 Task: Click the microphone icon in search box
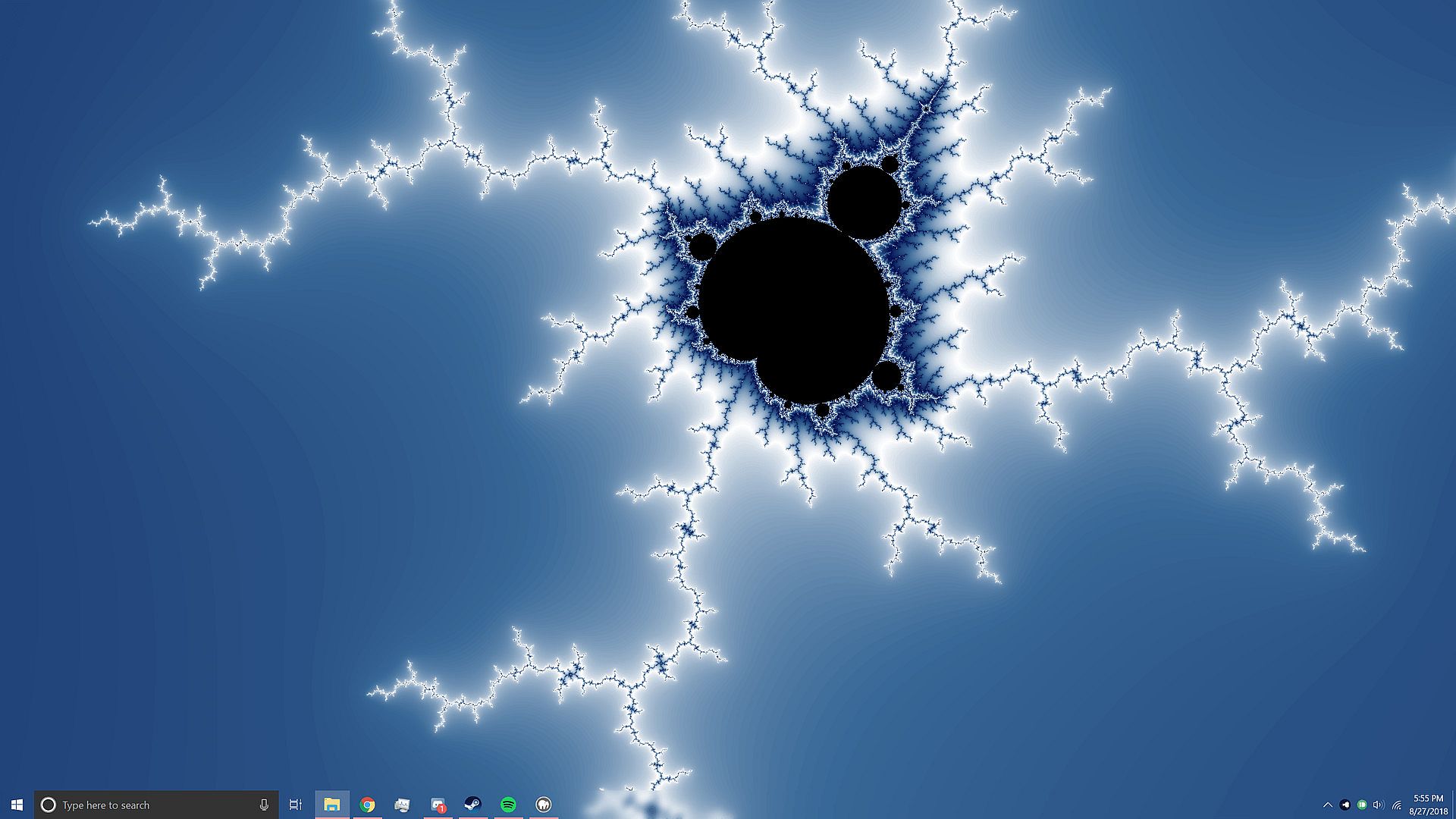tap(264, 805)
